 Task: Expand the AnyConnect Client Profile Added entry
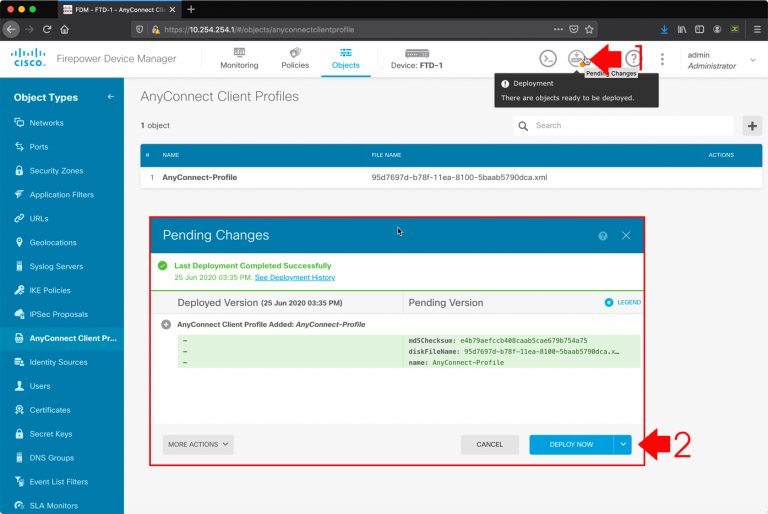click(166, 324)
